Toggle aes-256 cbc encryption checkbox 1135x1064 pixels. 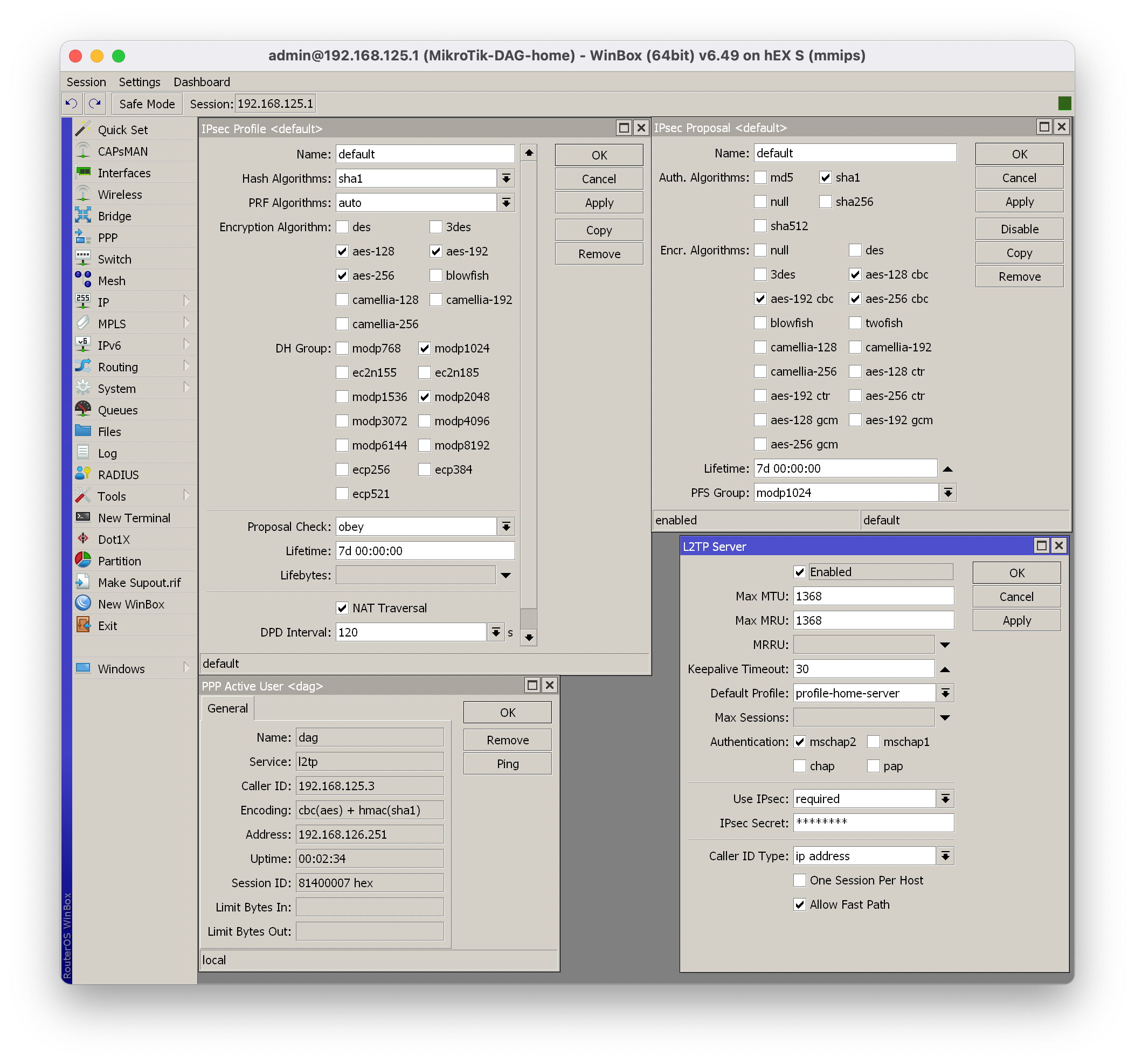(855, 299)
